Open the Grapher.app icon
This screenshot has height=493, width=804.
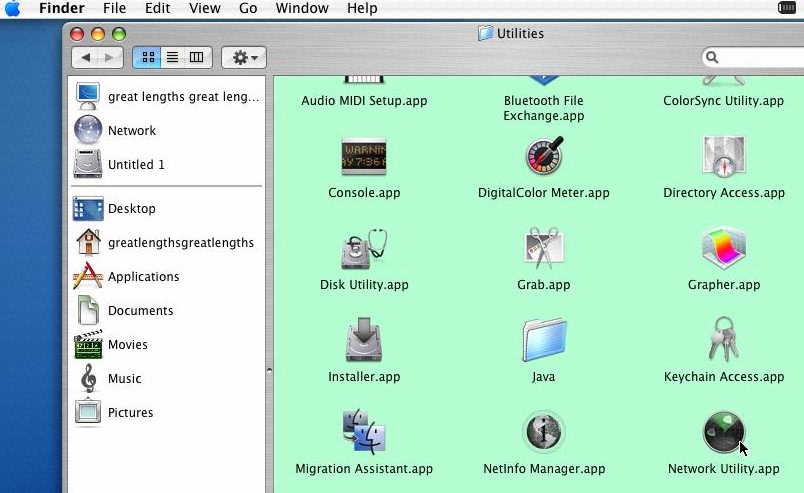pos(723,248)
